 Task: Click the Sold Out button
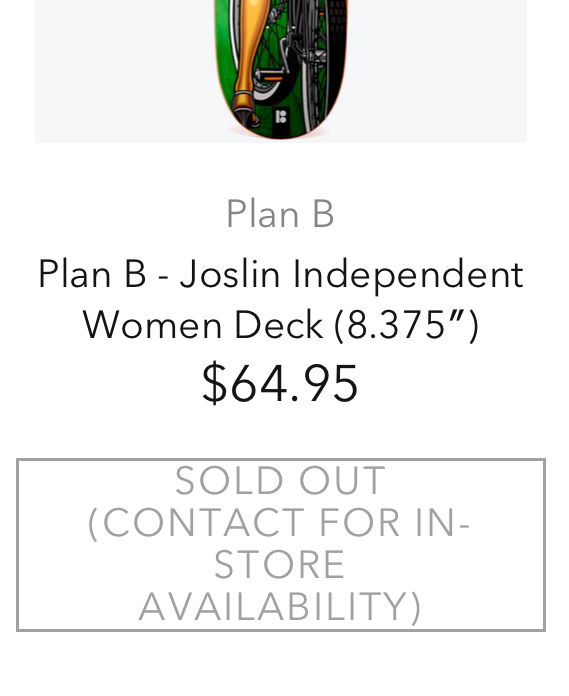pos(281,545)
